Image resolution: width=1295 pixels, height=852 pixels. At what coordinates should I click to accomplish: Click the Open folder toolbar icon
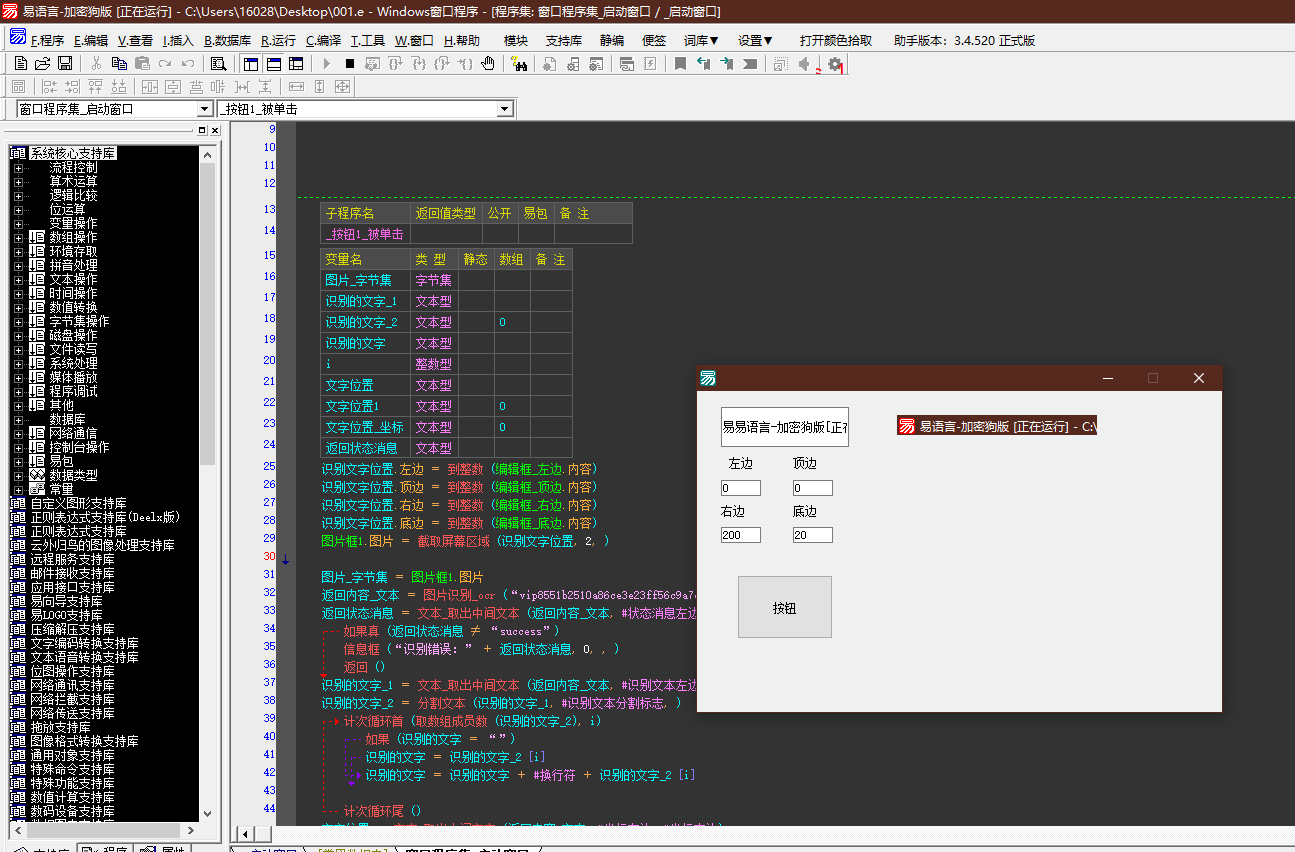[42, 64]
